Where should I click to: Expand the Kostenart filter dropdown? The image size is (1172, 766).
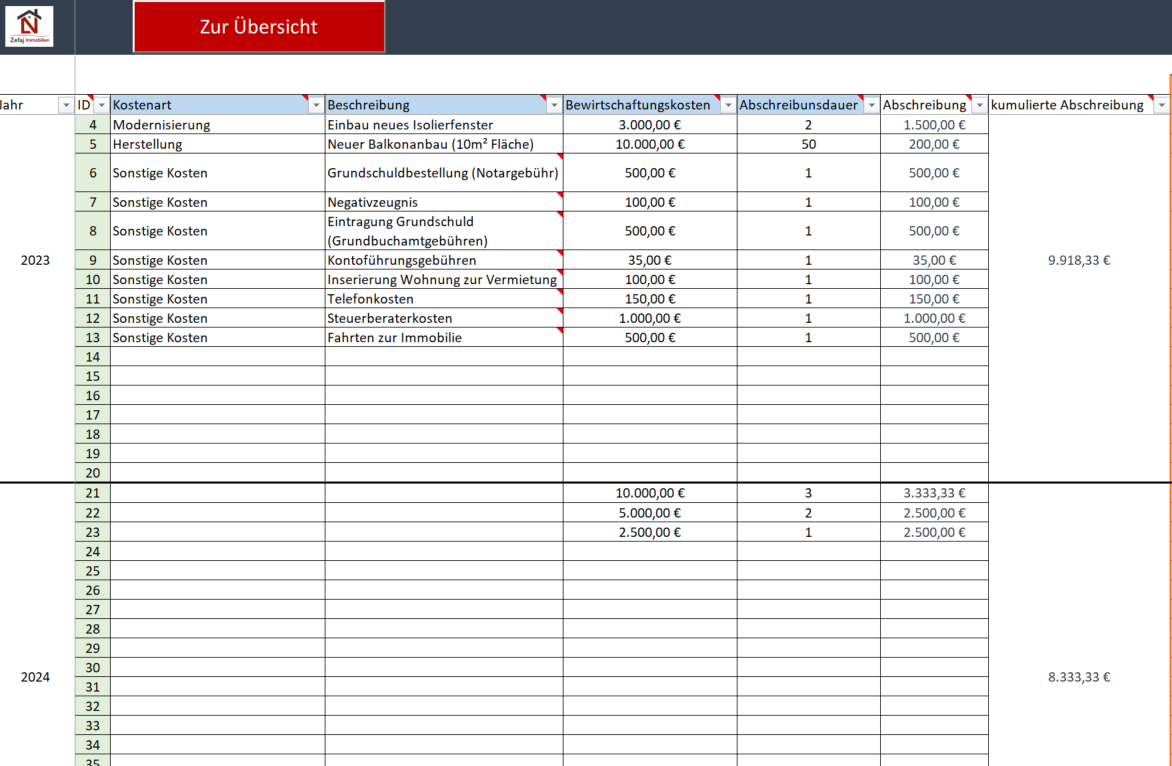point(316,105)
